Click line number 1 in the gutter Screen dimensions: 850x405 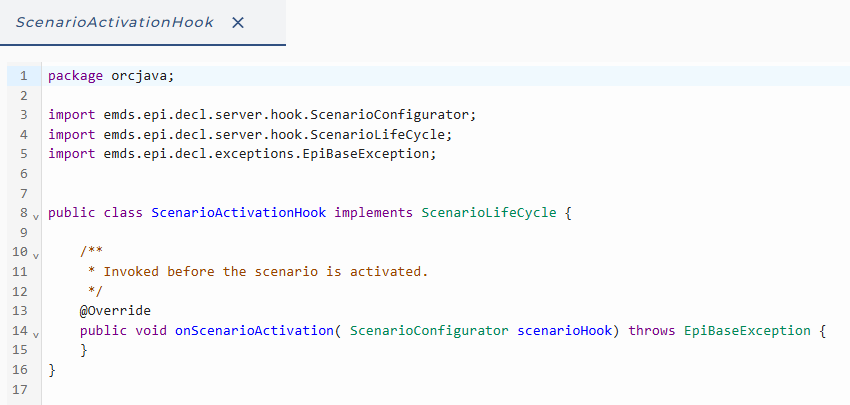point(23,76)
